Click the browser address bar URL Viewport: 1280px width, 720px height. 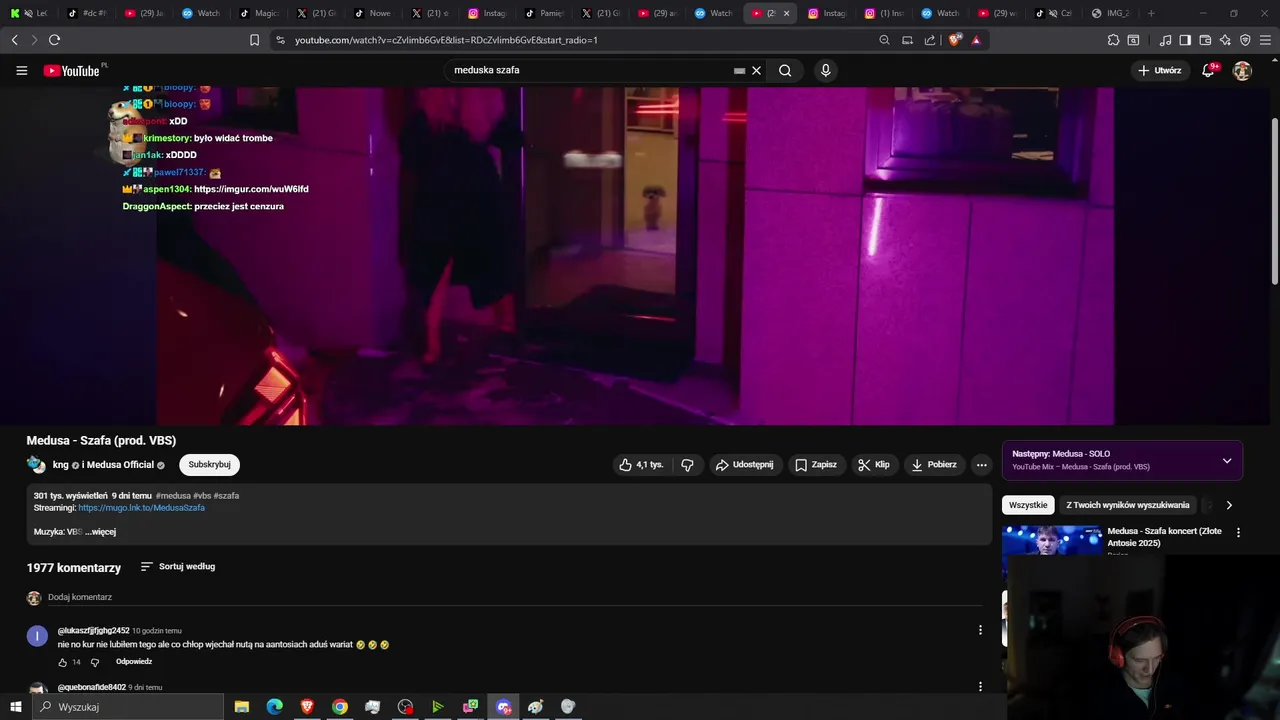pos(446,40)
